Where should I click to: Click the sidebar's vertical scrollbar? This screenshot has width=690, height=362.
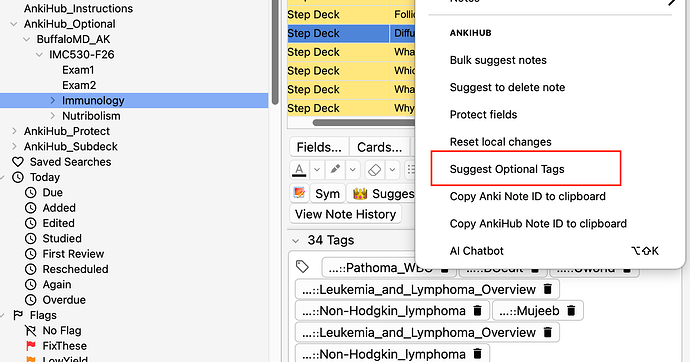tap(275, 52)
